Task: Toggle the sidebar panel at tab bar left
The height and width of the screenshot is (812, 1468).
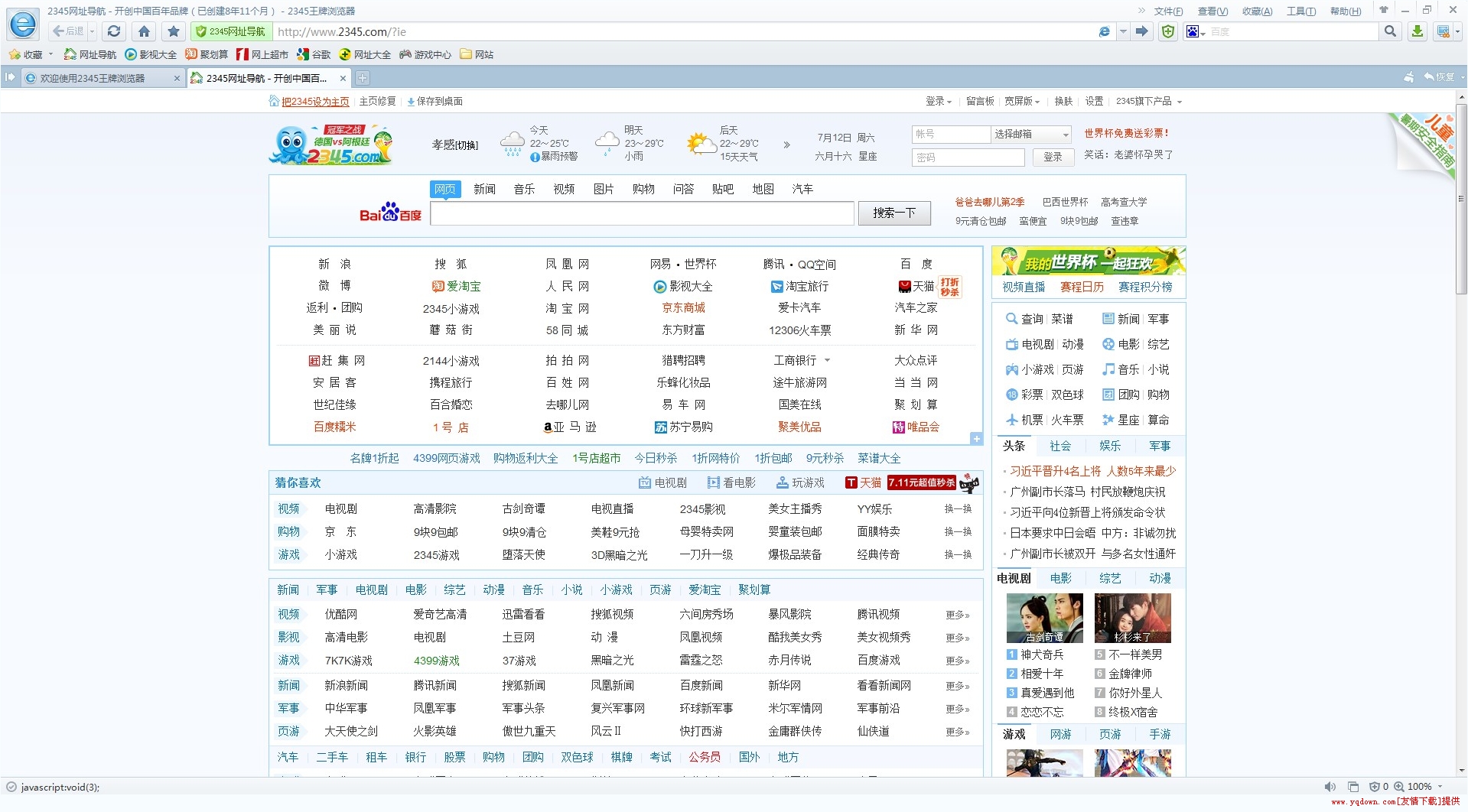Action: pos(10,78)
